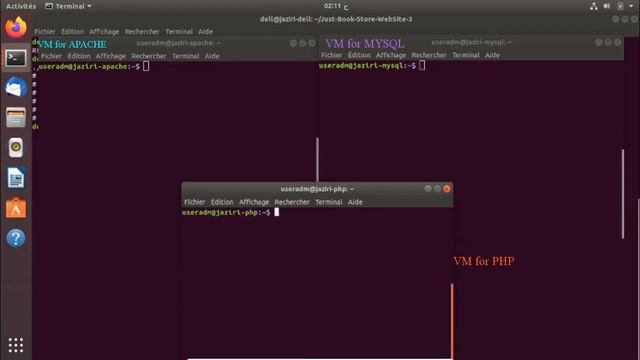Click the battery/power icon in top bar
This screenshot has width=640, height=360.
point(620,6)
